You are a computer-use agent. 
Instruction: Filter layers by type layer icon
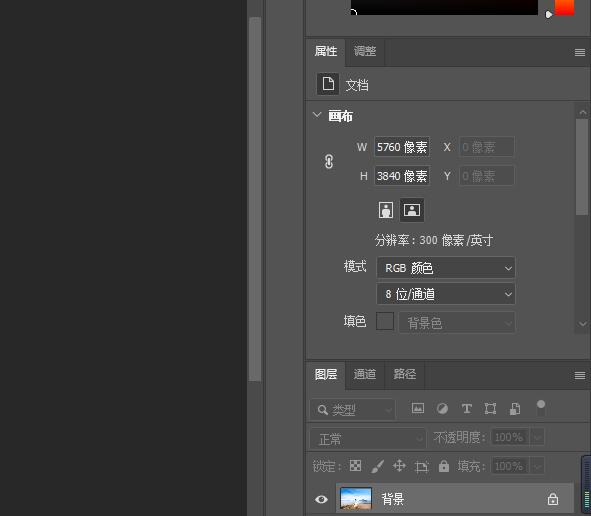point(467,409)
